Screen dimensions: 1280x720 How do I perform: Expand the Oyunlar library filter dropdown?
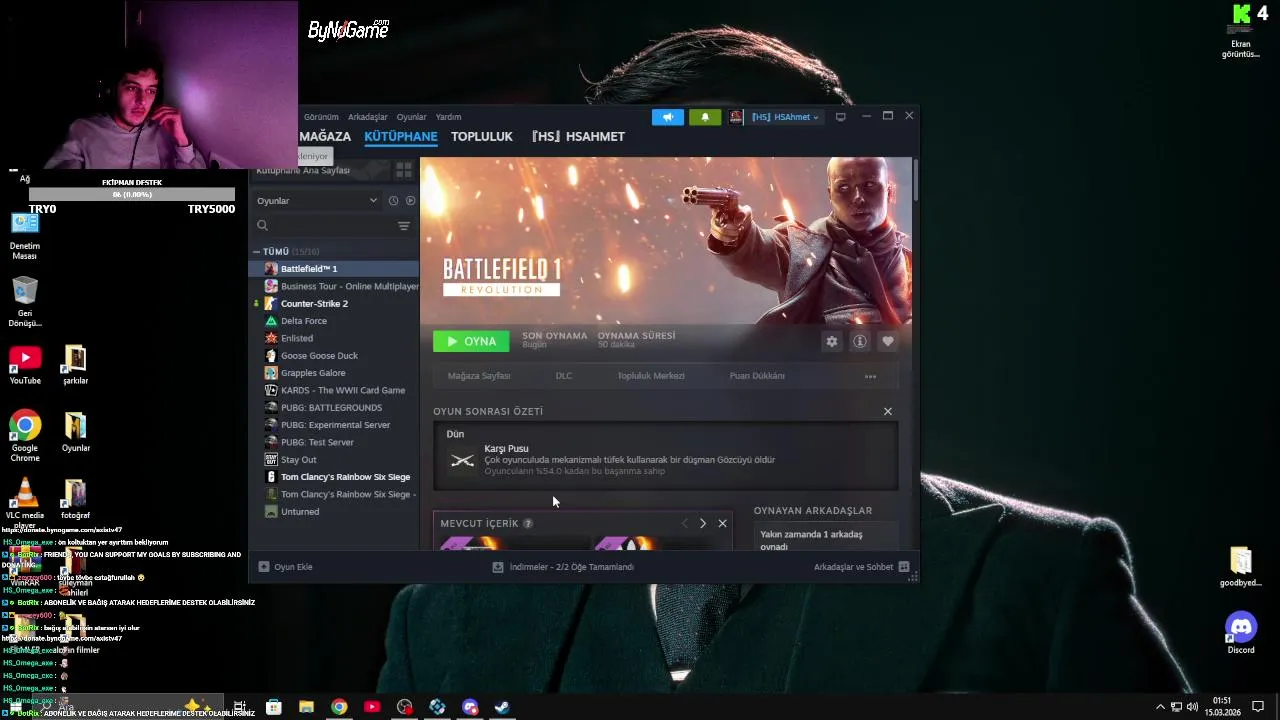tap(317, 200)
